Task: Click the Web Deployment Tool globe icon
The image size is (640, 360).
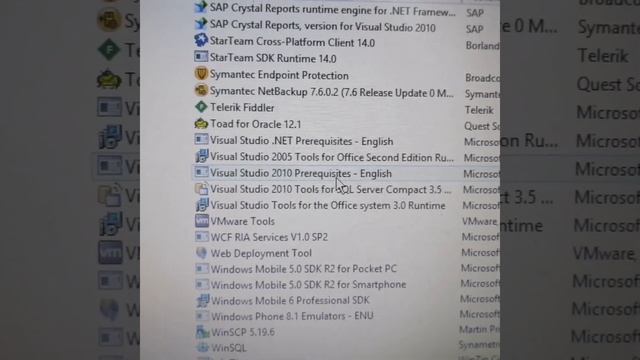Action: pyautogui.click(x=202, y=253)
